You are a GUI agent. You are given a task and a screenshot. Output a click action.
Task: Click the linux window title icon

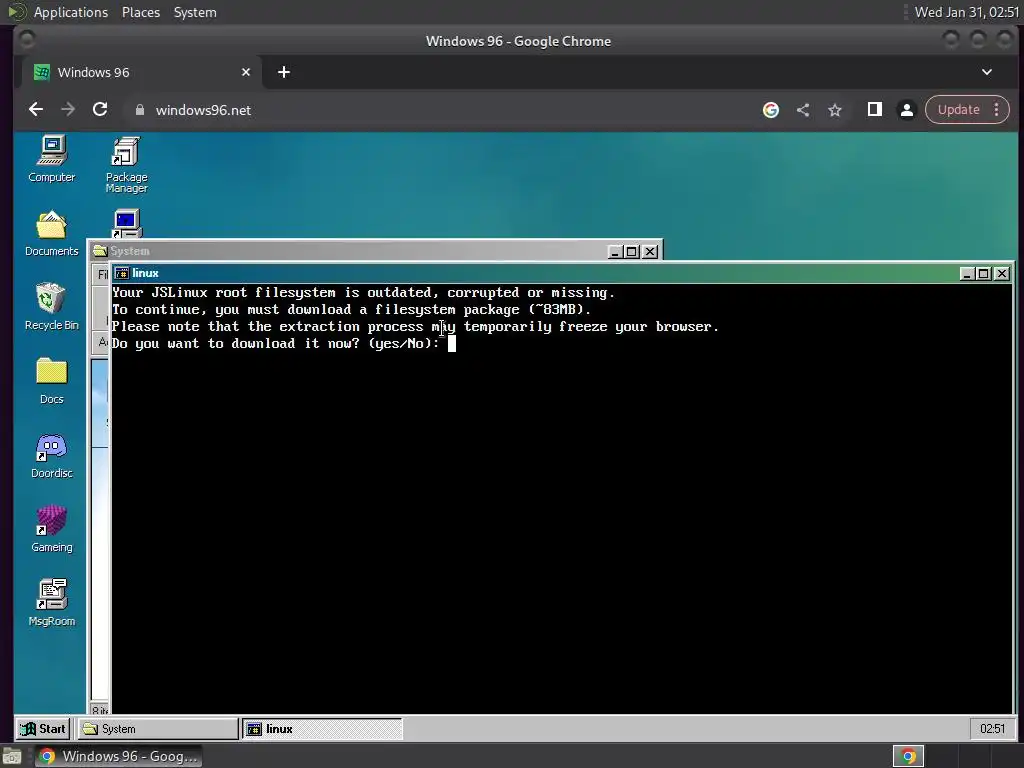click(121, 273)
